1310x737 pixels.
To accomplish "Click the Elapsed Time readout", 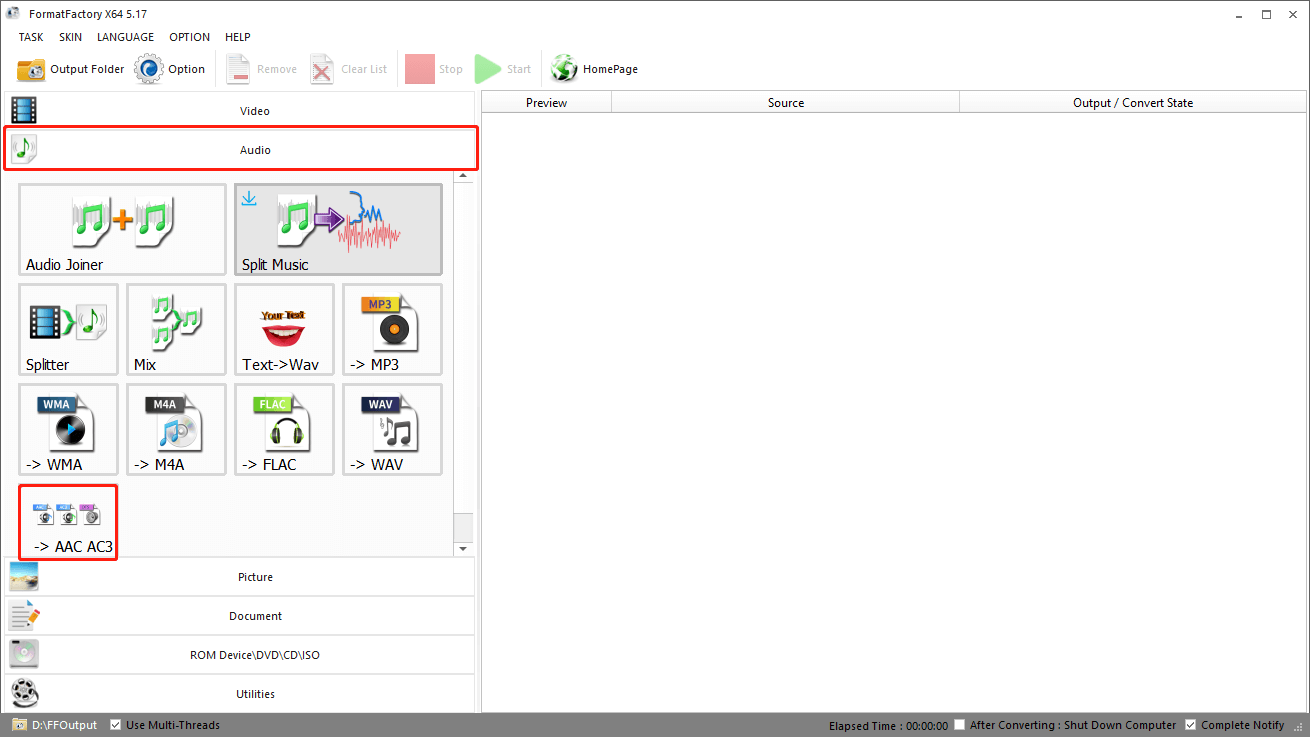I will pos(888,725).
